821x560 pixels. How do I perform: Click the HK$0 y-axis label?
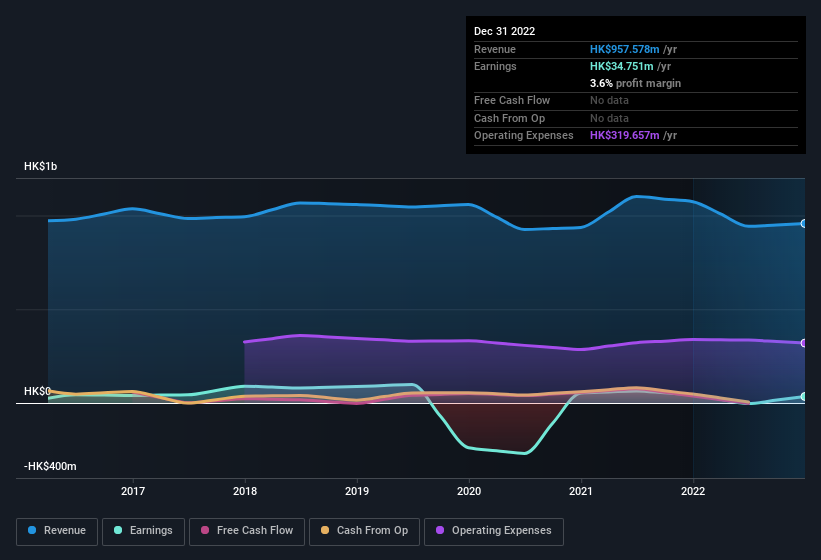click(37, 391)
